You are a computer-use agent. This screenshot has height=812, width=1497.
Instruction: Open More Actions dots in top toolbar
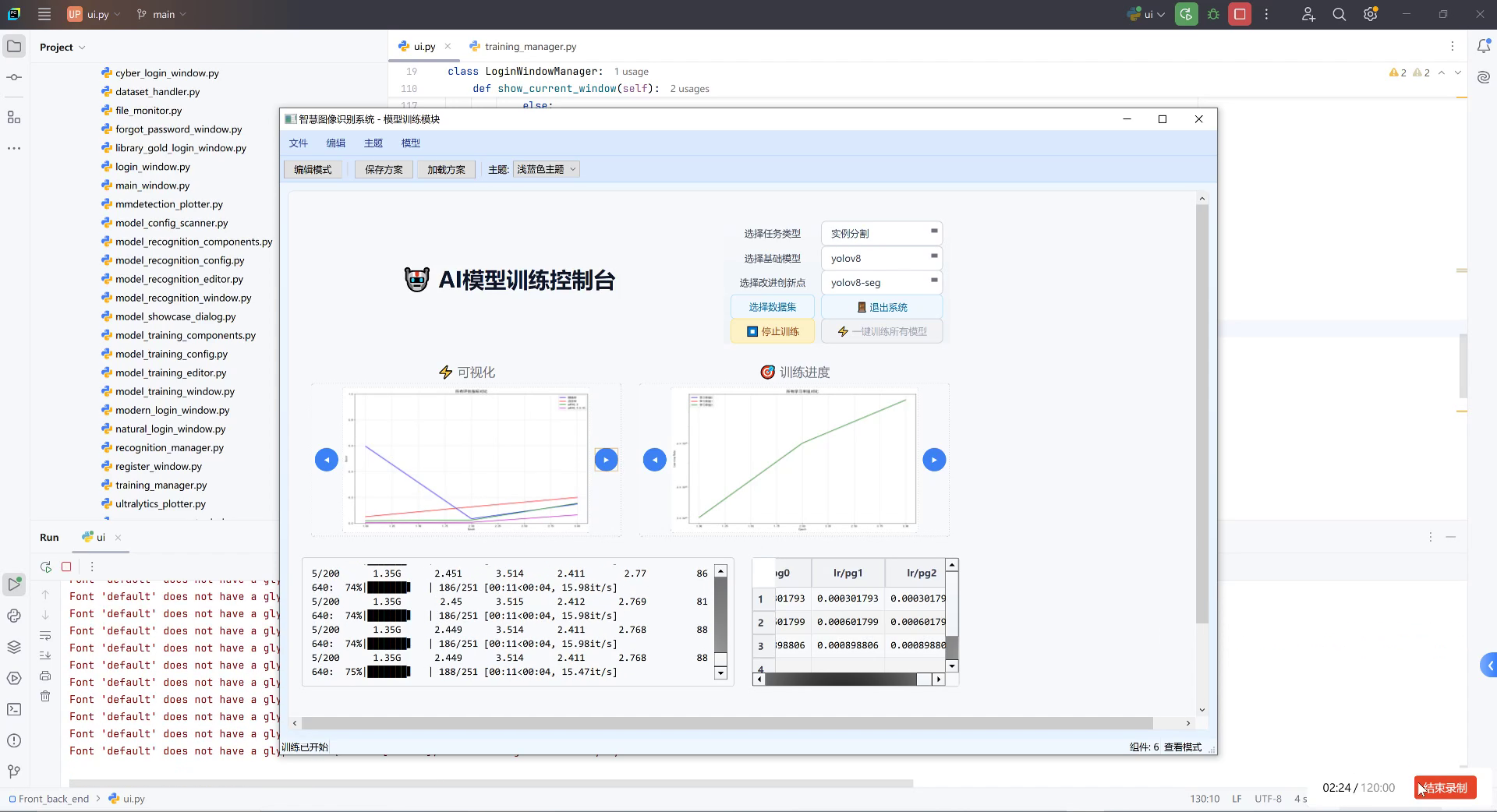[x=1266, y=14]
